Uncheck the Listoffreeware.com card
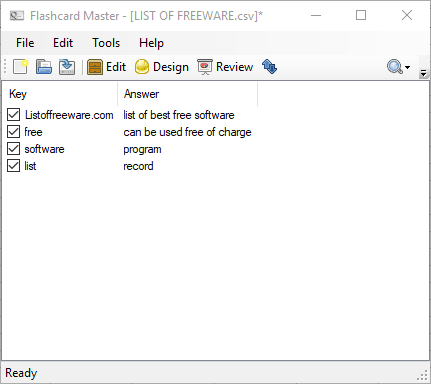The image size is (431, 384). [x=13, y=115]
